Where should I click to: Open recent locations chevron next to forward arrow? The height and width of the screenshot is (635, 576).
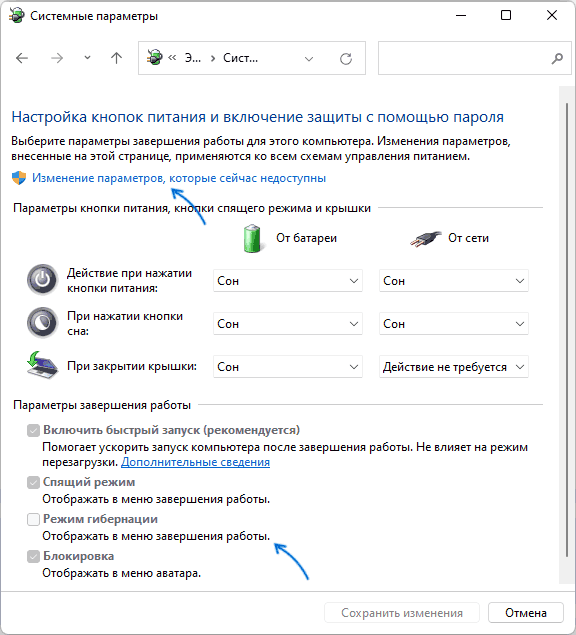click(x=87, y=58)
